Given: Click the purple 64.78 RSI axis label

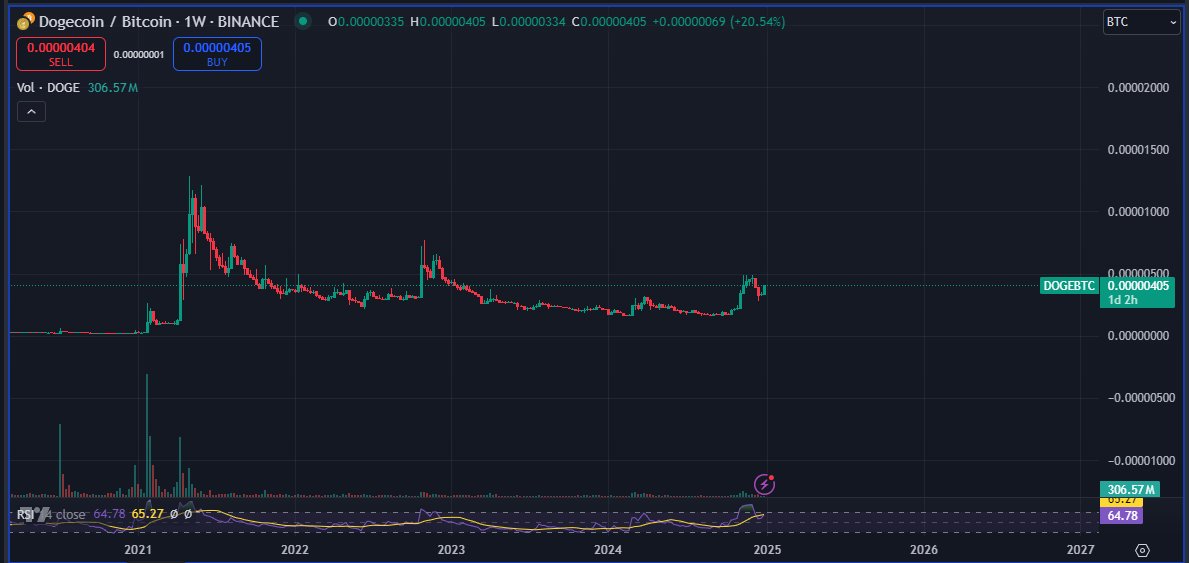Looking at the screenshot, I should point(1120,516).
